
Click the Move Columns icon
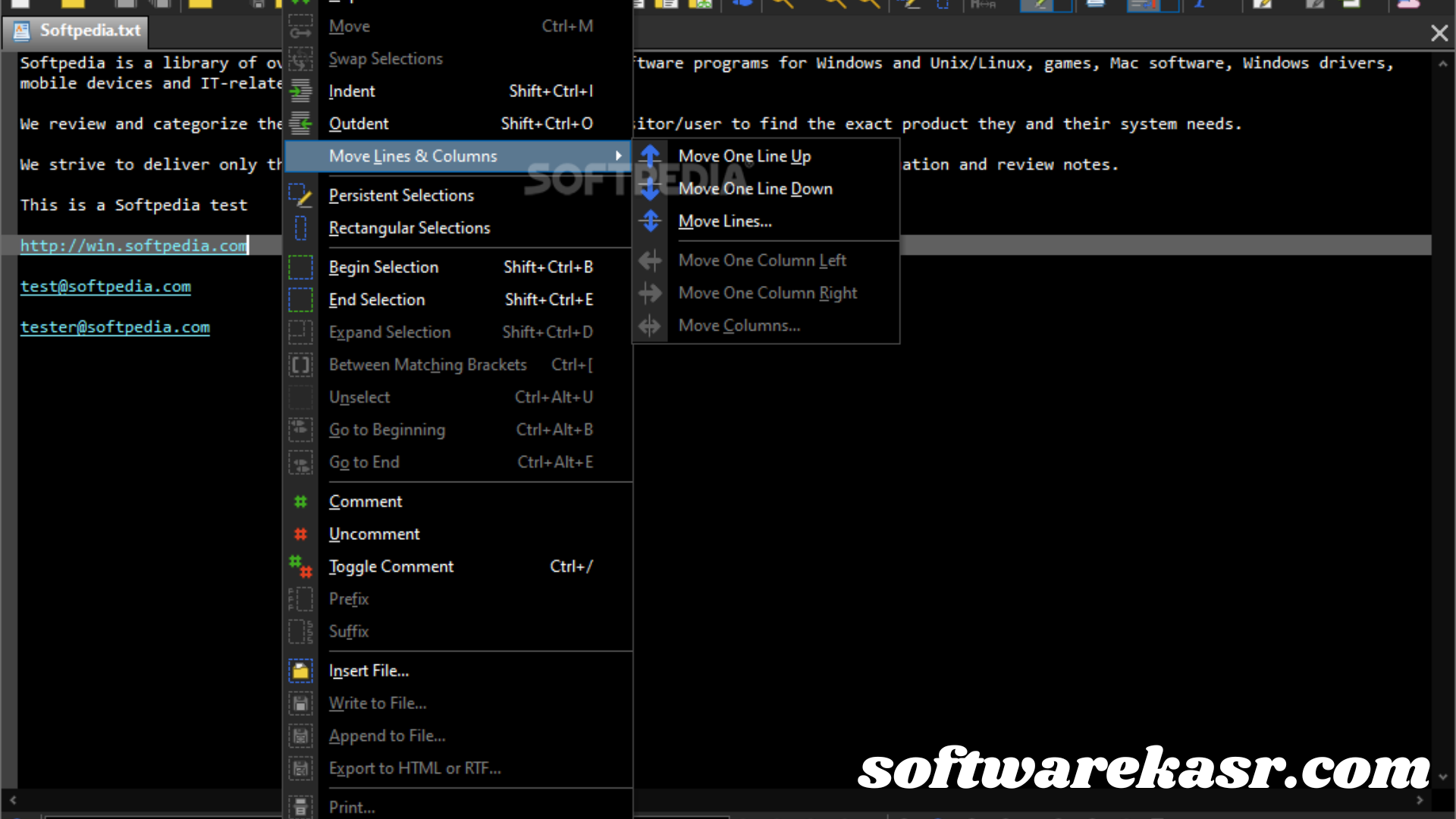(650, 326)
